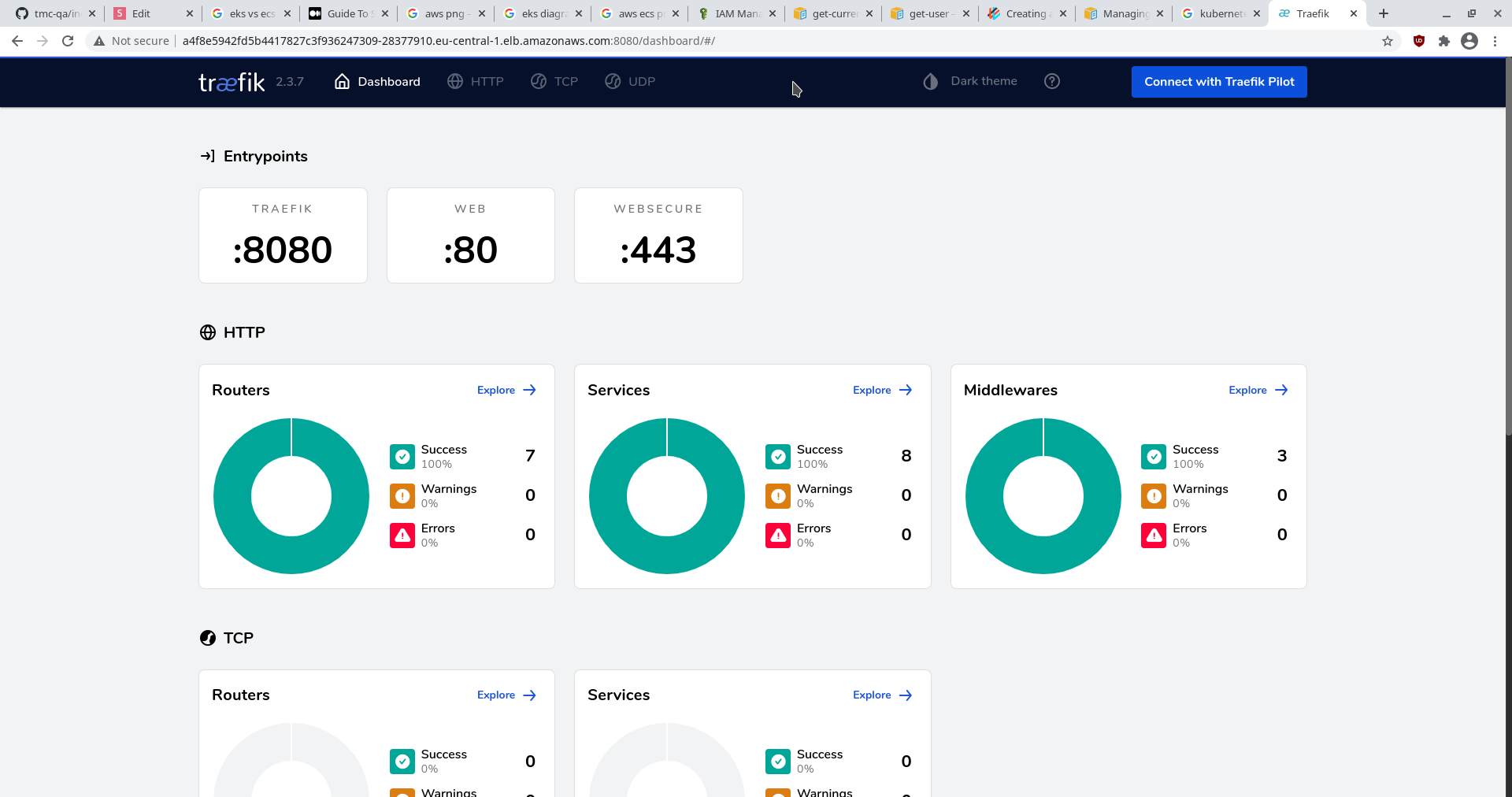Explore HTTP Services

[x=882, y=390]
